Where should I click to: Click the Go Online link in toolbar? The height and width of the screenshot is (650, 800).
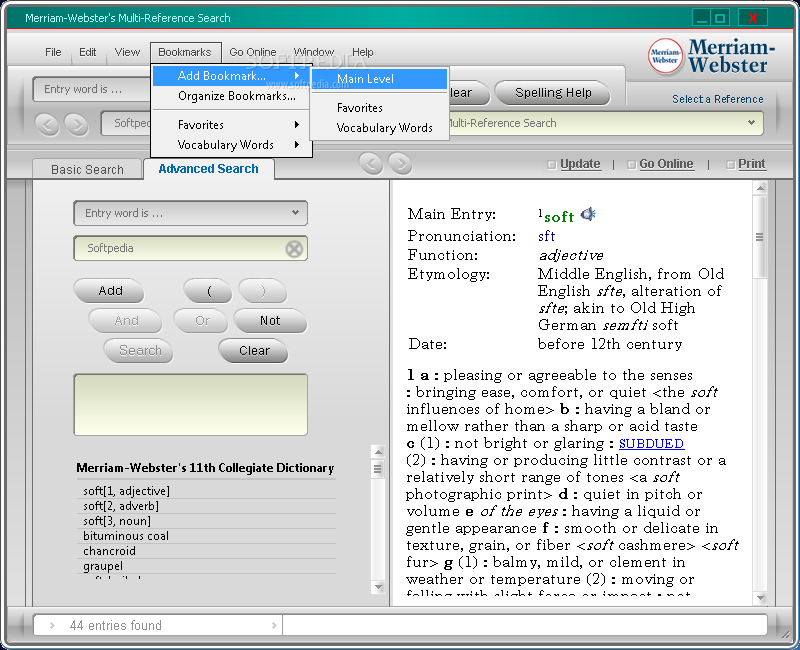(x=666, y=164)
